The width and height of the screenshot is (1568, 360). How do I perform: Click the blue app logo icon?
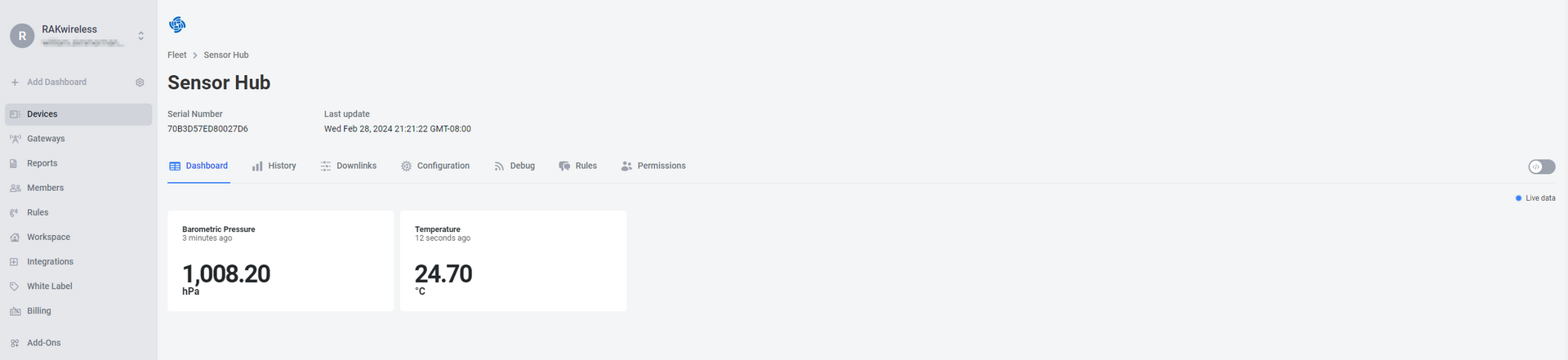177,24
